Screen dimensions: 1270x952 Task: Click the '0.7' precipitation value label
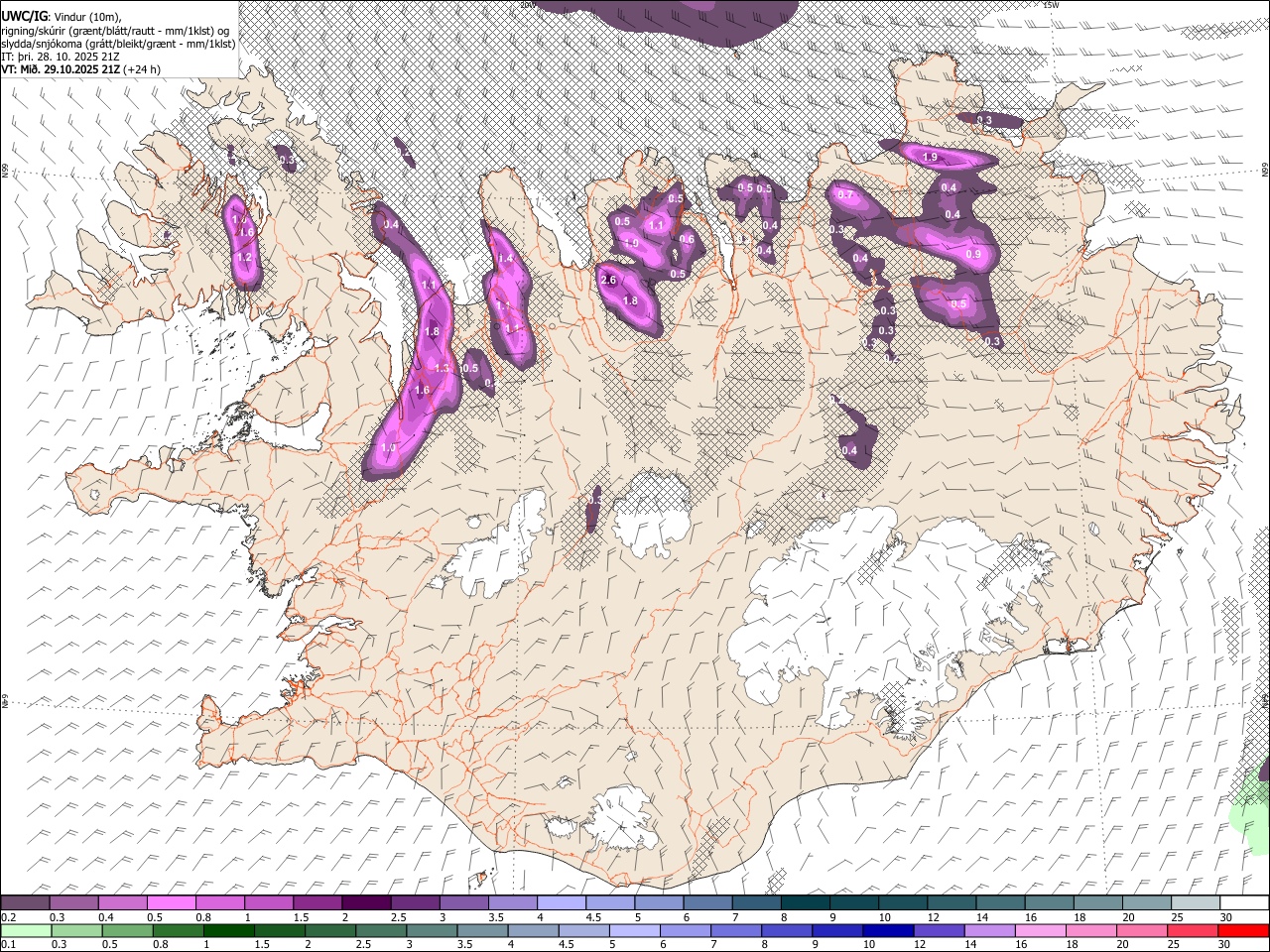coord(845,194)
